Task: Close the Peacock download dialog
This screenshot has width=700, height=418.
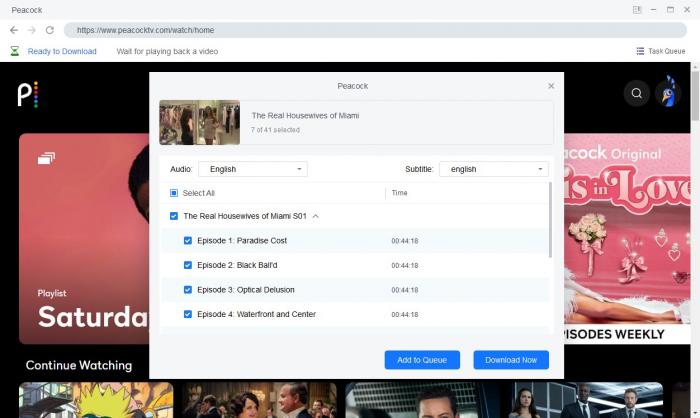Action: pos(551,86)
